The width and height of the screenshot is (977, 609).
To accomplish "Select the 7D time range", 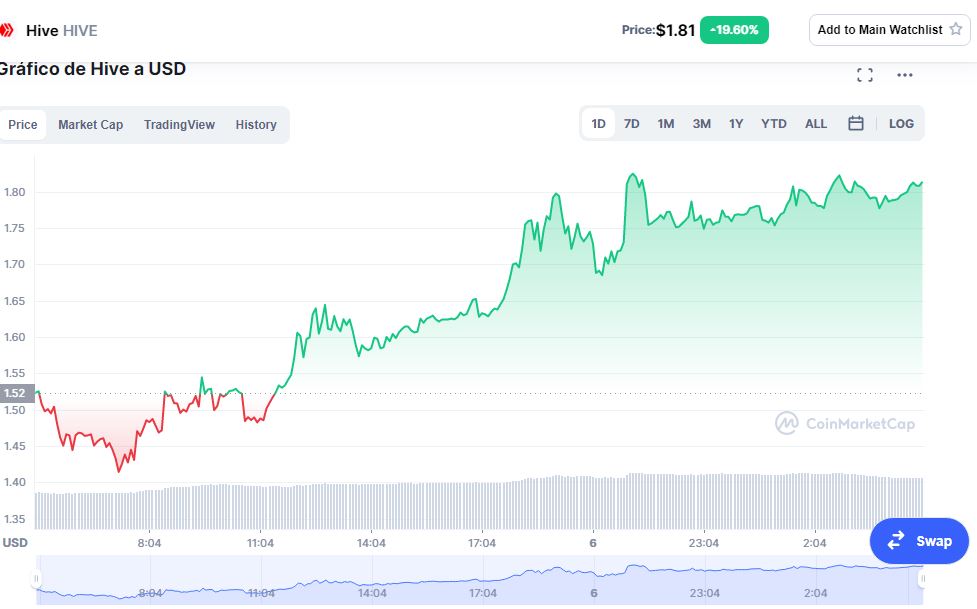I will tap(632, 123).
